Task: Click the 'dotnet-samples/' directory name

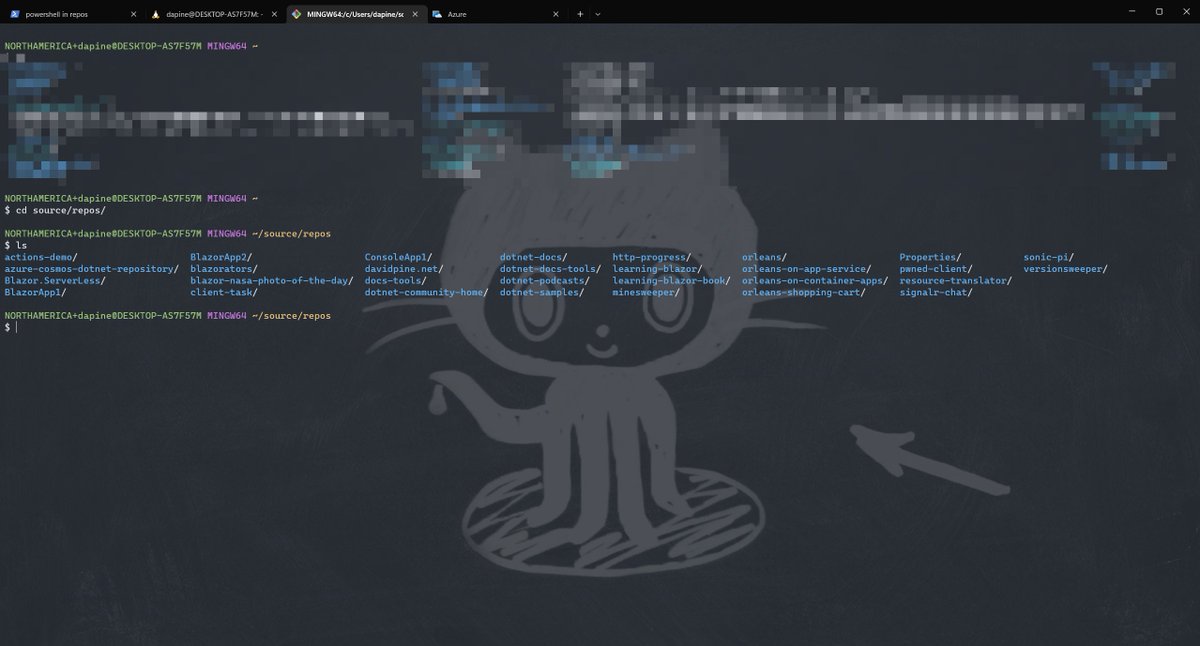Action: pos(543,293)
